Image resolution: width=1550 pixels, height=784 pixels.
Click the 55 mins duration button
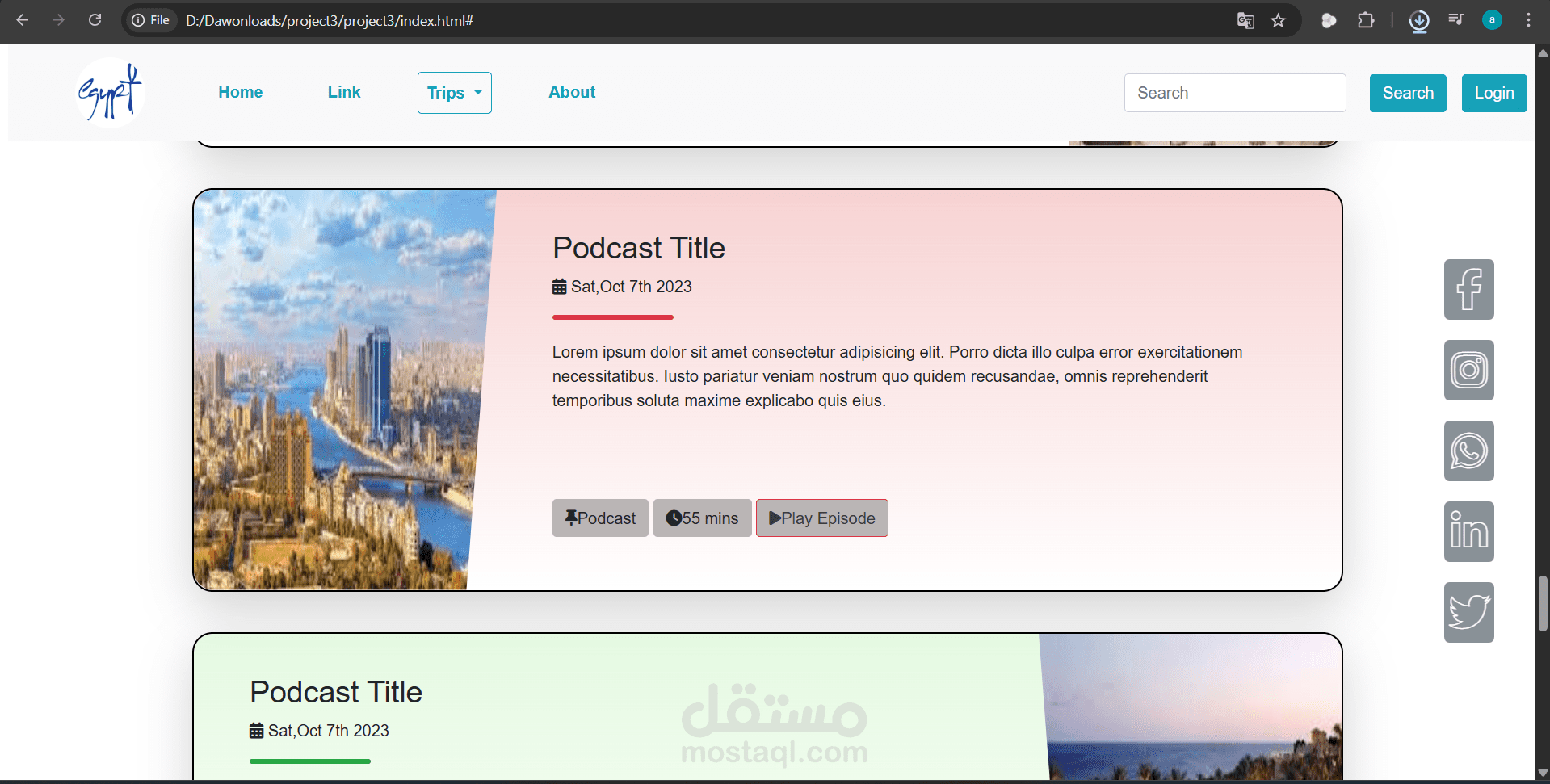[x=702, y=518]
